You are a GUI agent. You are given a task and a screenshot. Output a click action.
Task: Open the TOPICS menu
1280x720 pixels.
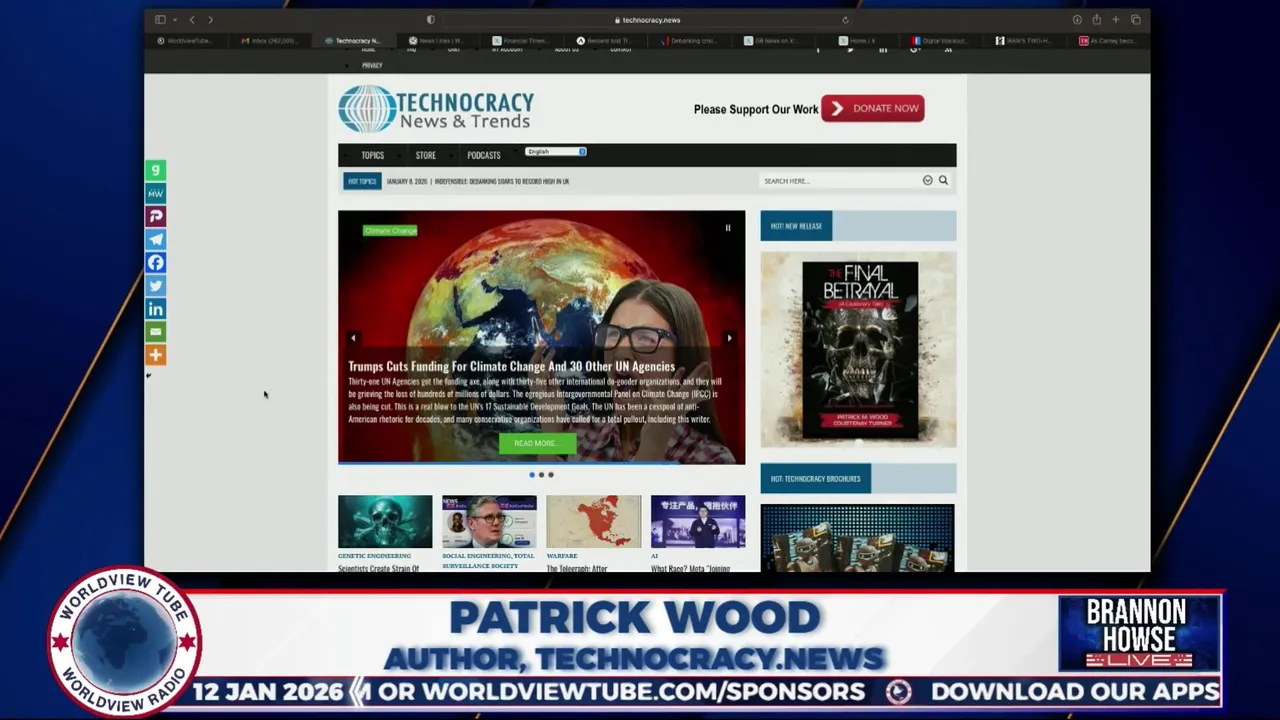pos(373,155)
